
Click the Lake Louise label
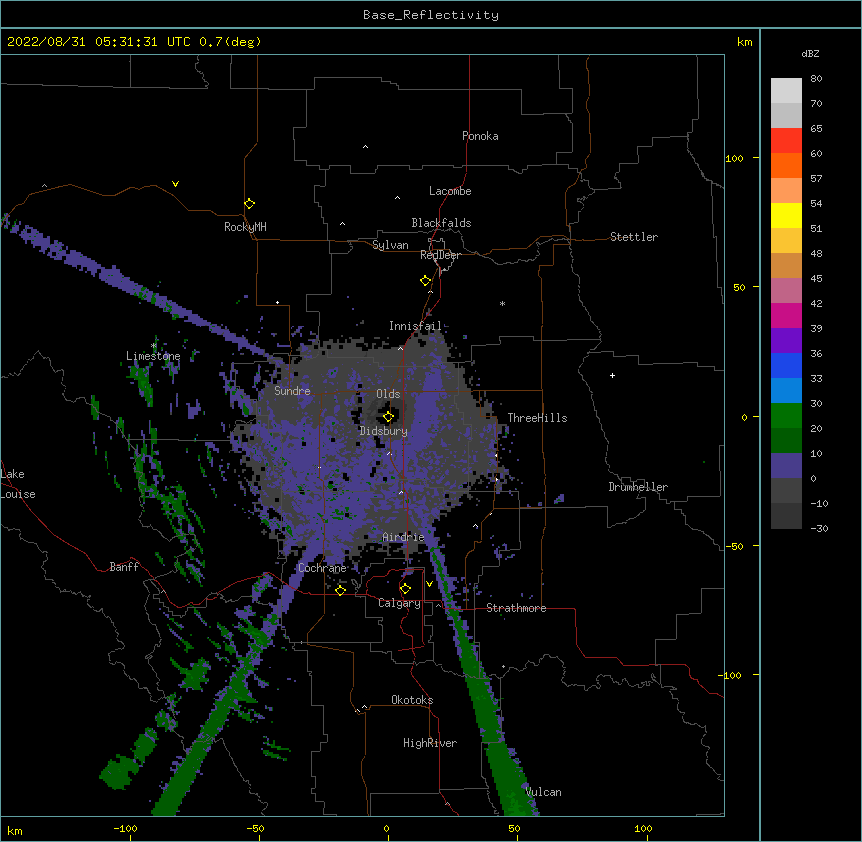click(x=18, y=484)
